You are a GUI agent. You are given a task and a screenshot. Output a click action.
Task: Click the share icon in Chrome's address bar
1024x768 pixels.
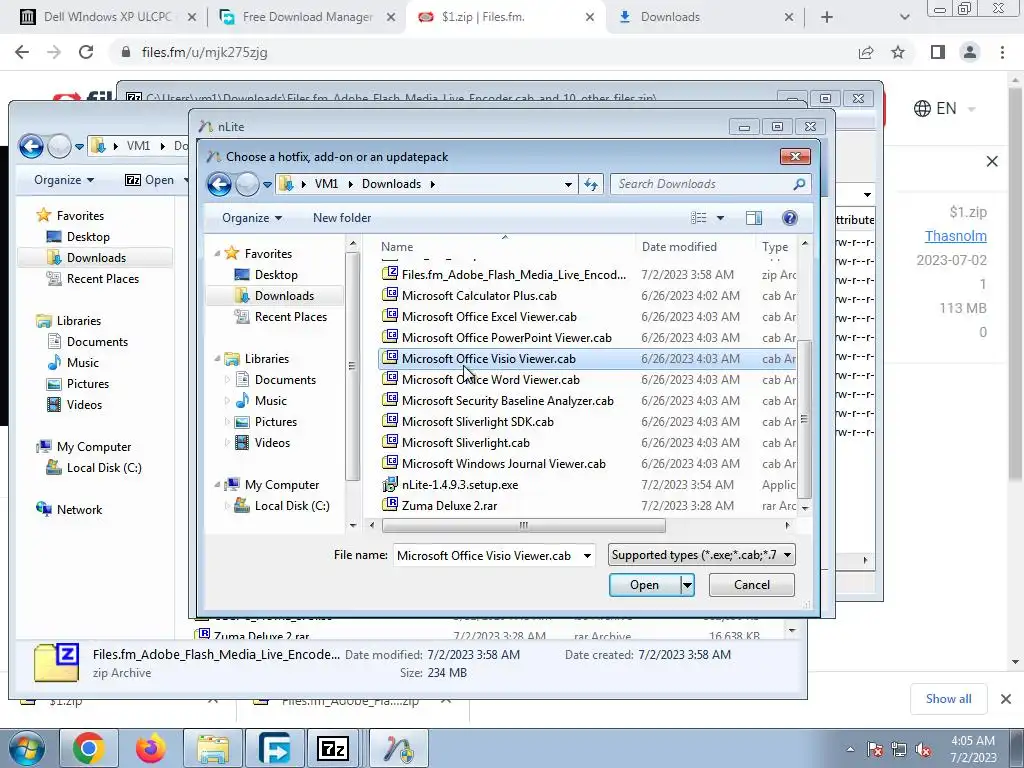[x=866, y=52]
